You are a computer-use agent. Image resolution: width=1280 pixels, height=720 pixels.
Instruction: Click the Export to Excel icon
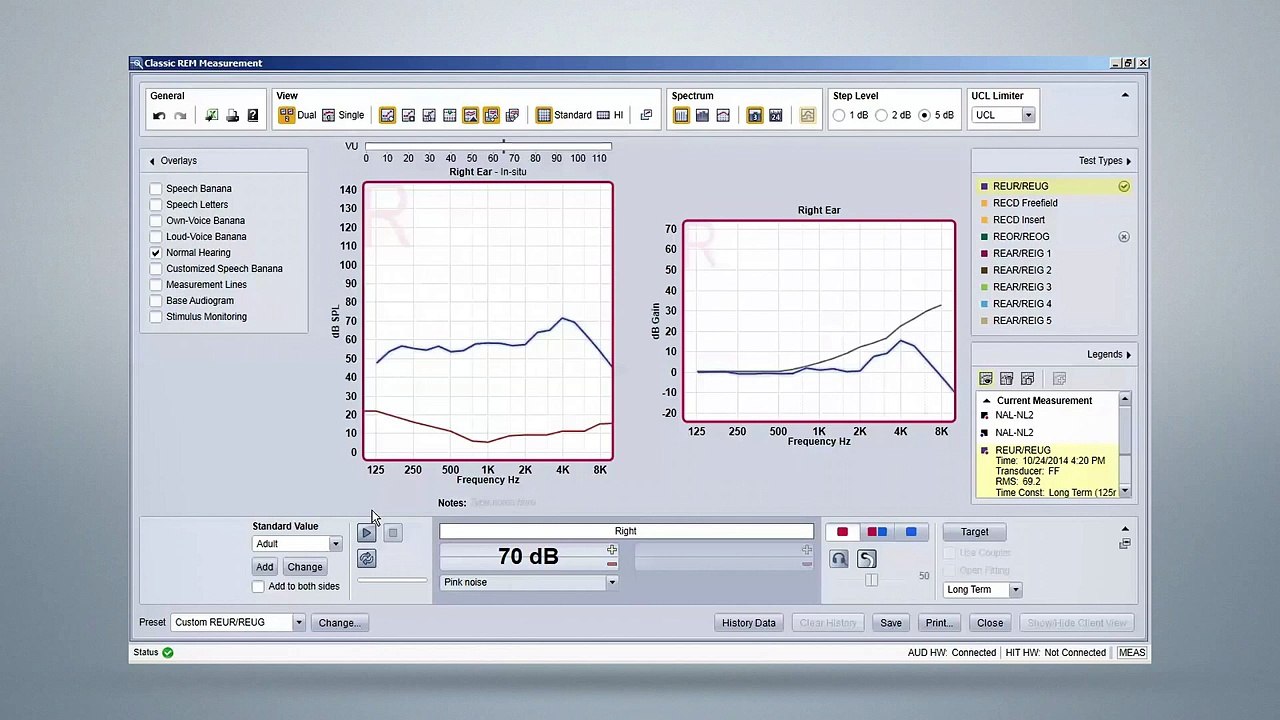click(211, 116)
